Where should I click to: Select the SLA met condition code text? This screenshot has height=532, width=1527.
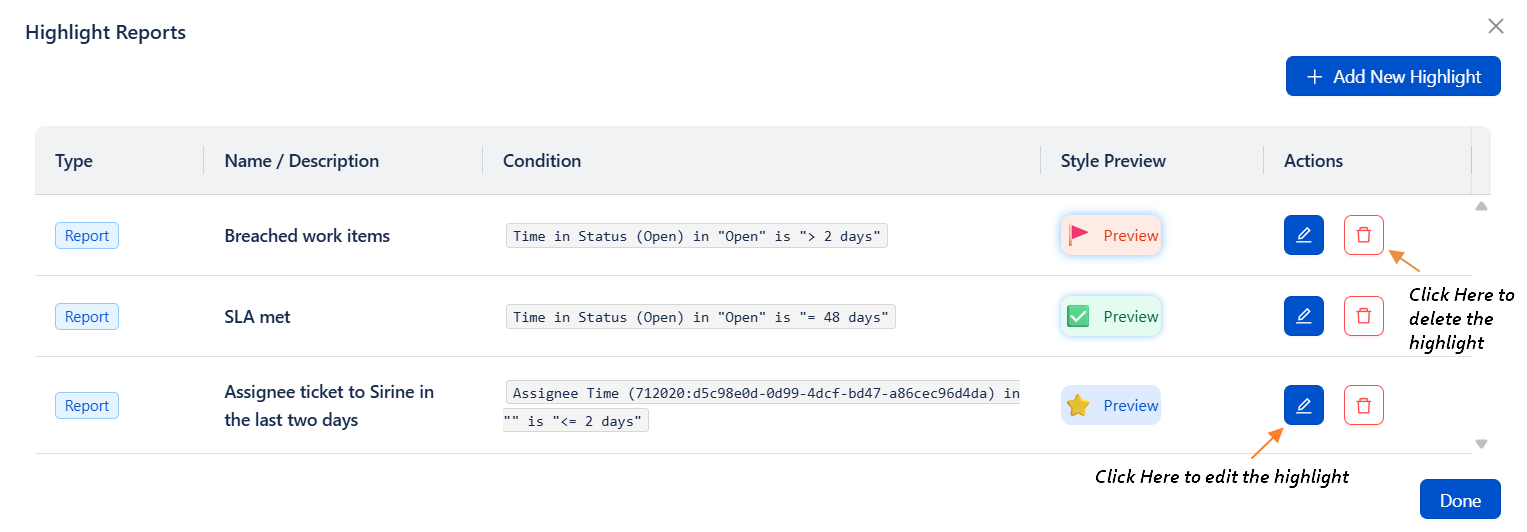tap(700, 318)
